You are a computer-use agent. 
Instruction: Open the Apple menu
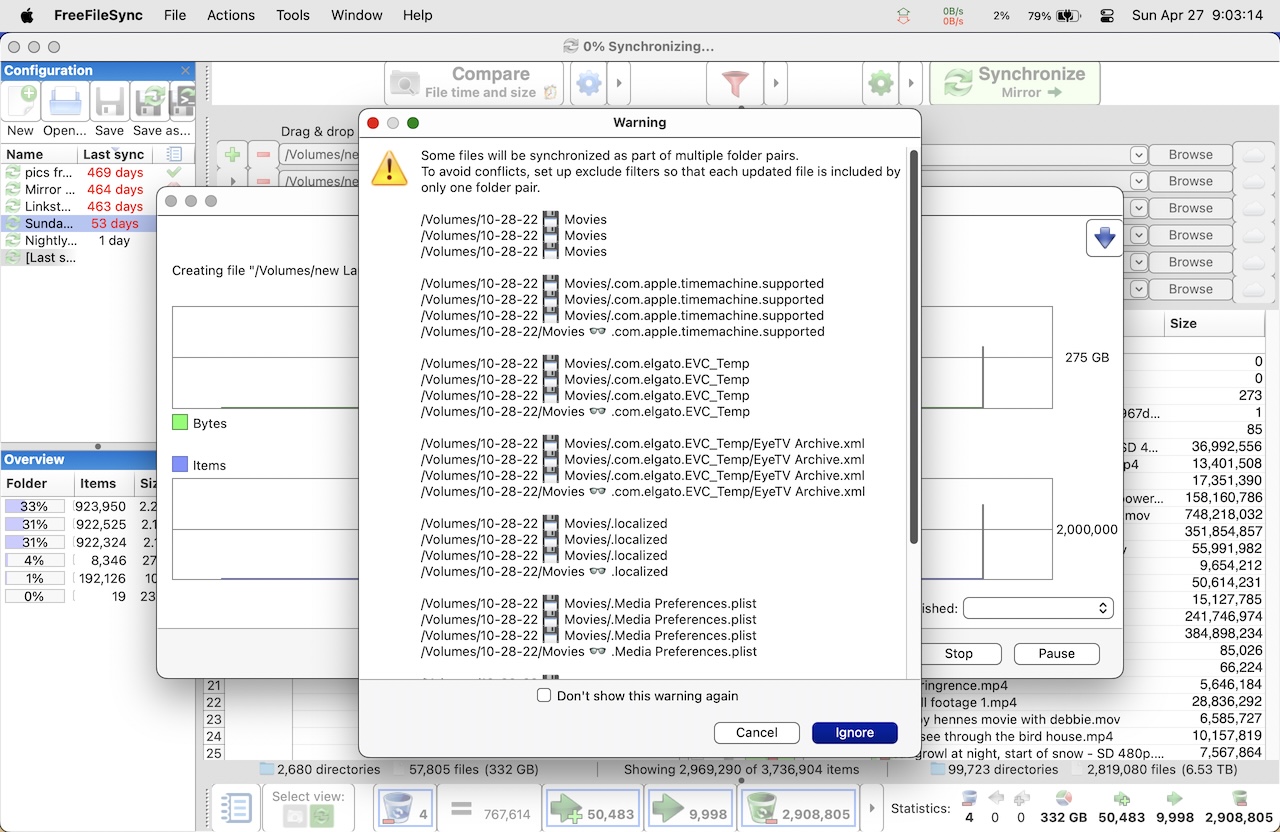[27, 15]
